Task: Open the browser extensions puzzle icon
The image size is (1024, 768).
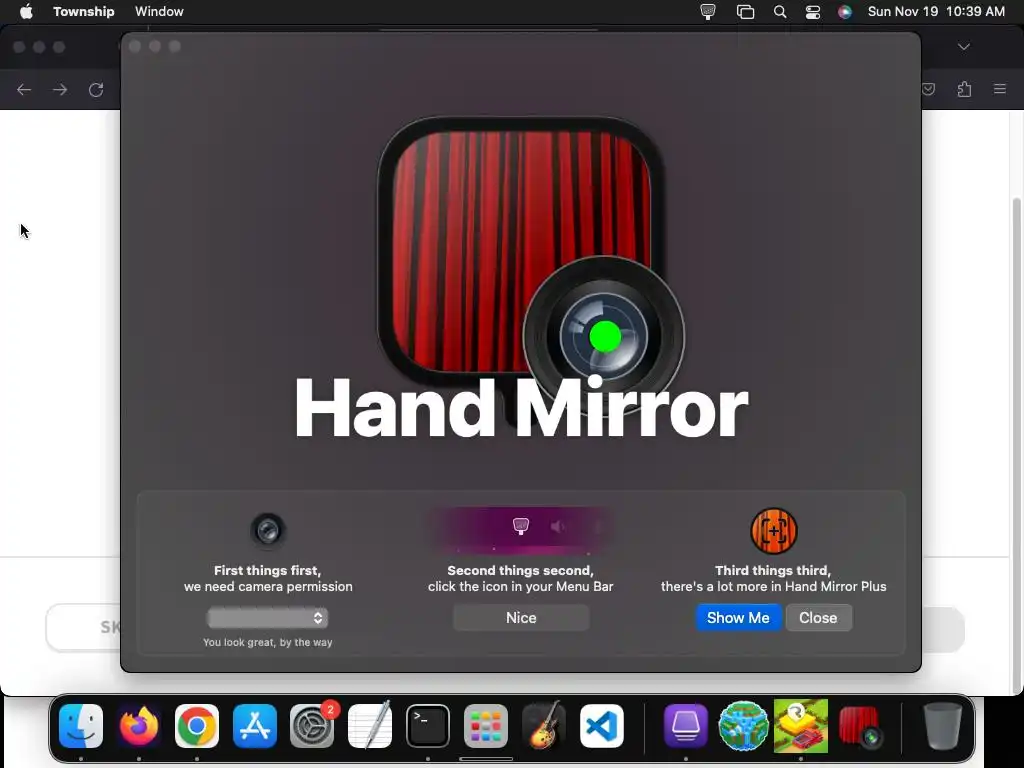Action: (964, 89)
